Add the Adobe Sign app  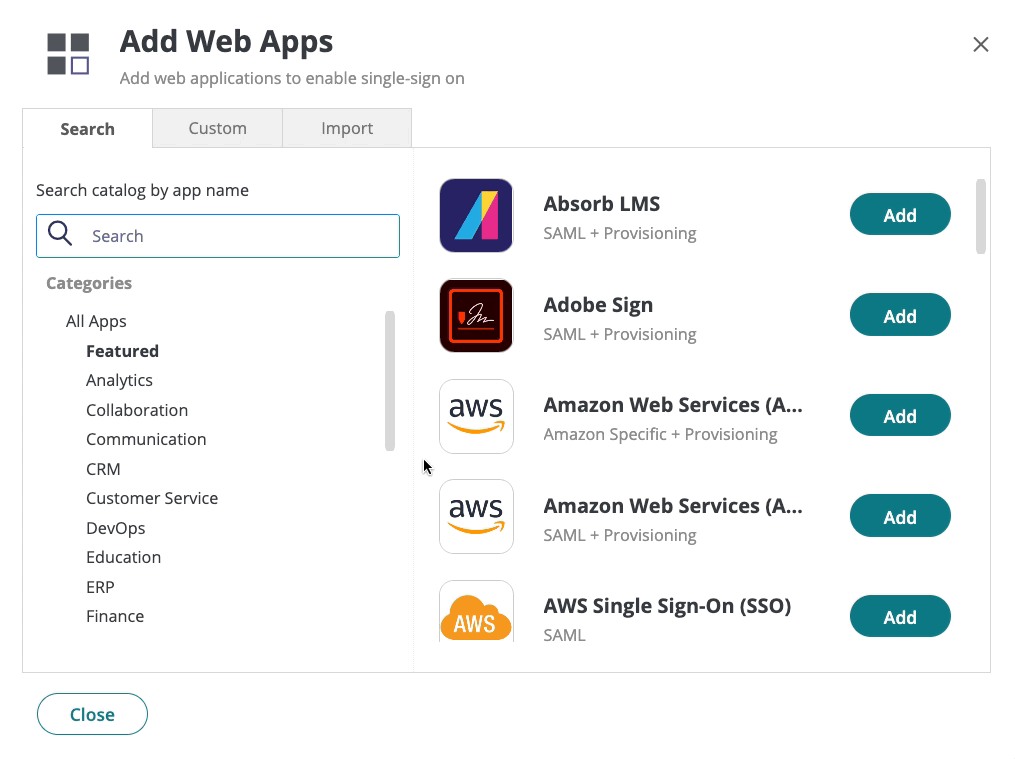click(x=900, y=316)
